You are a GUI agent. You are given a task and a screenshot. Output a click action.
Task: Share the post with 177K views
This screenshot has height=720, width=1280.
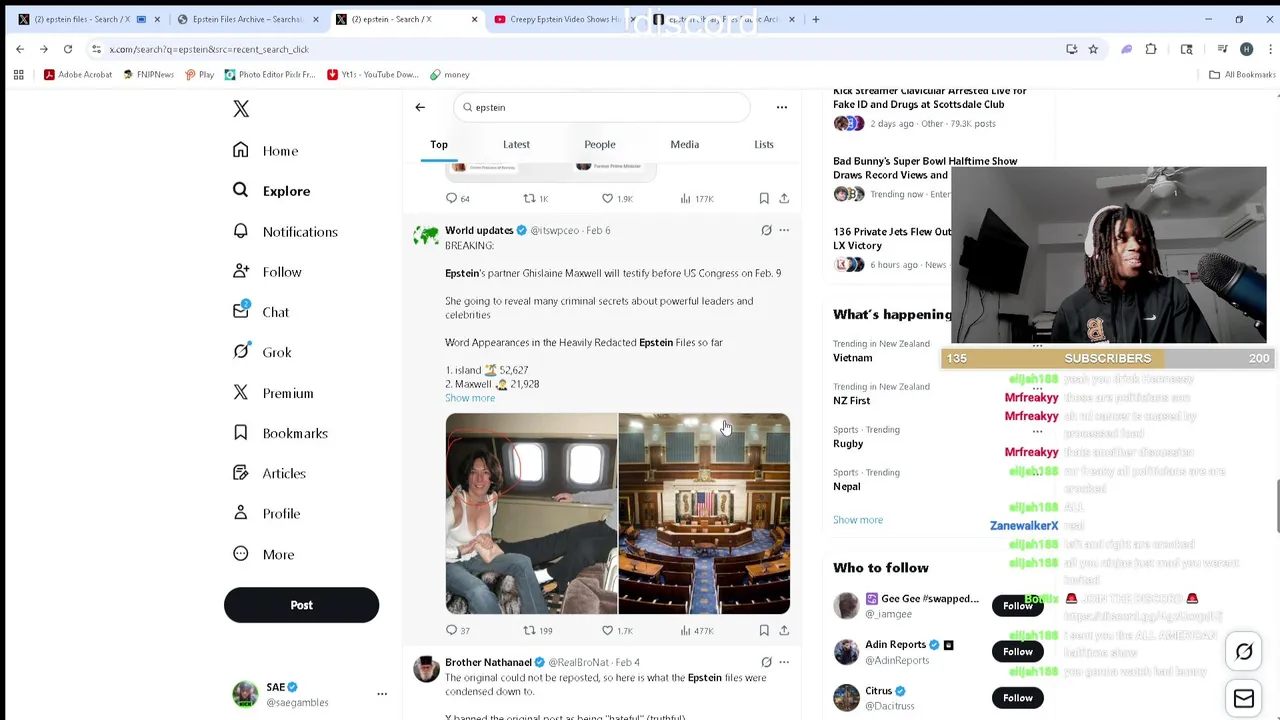pyautogui.click(x=784, y=198)
